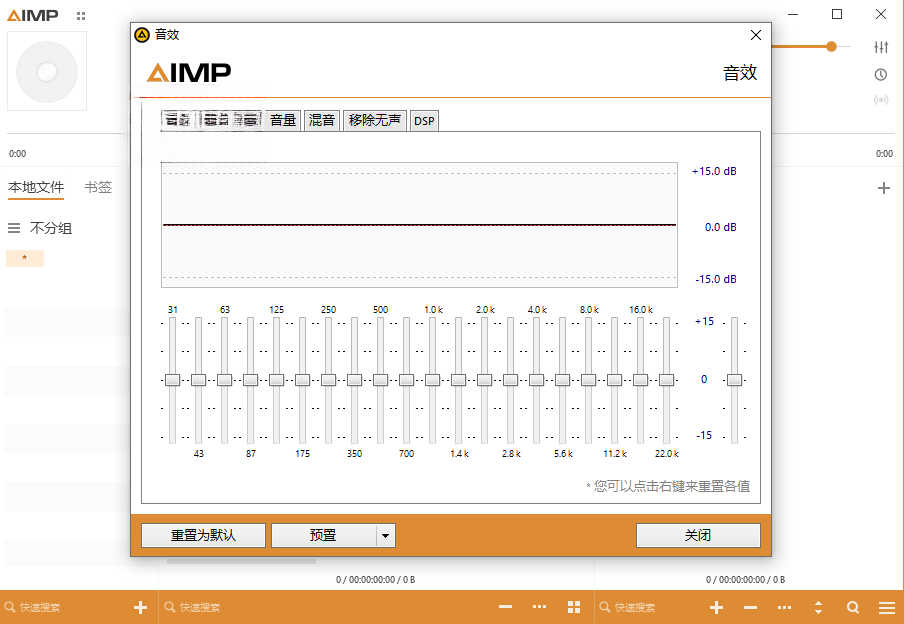Image resolution: width=904 pixels, height=624 pixels.
Task: Click the 8.0k equalizer slider handle
Action: tap(589, 379)
